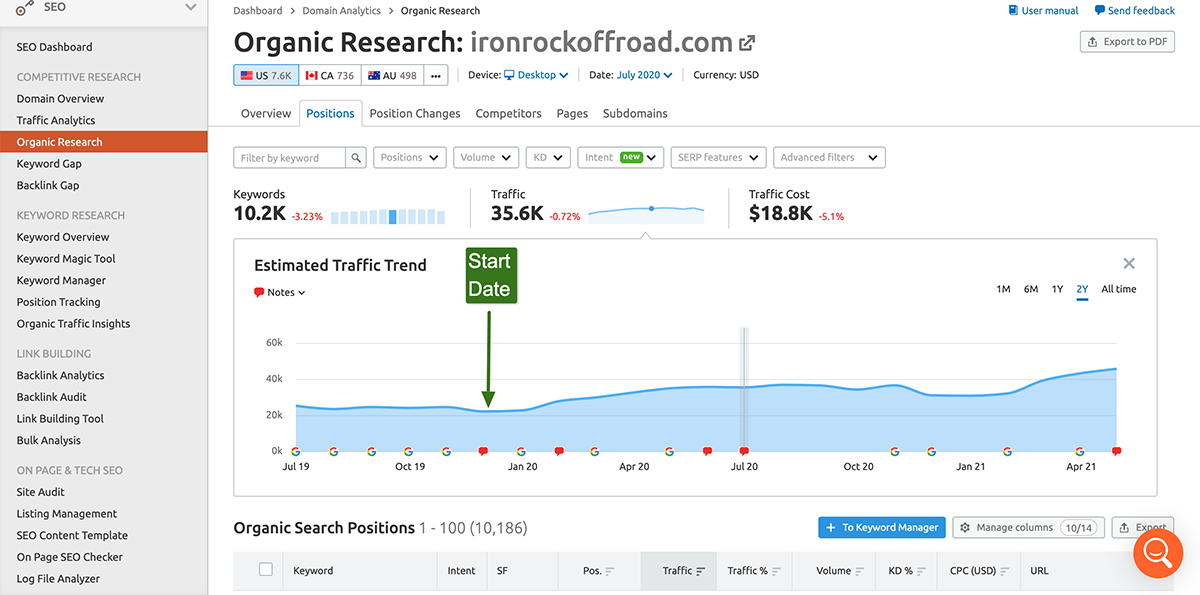Click the external link icon beside ironrockoffroad.com

pyautogui.click(x=747, y=43)
